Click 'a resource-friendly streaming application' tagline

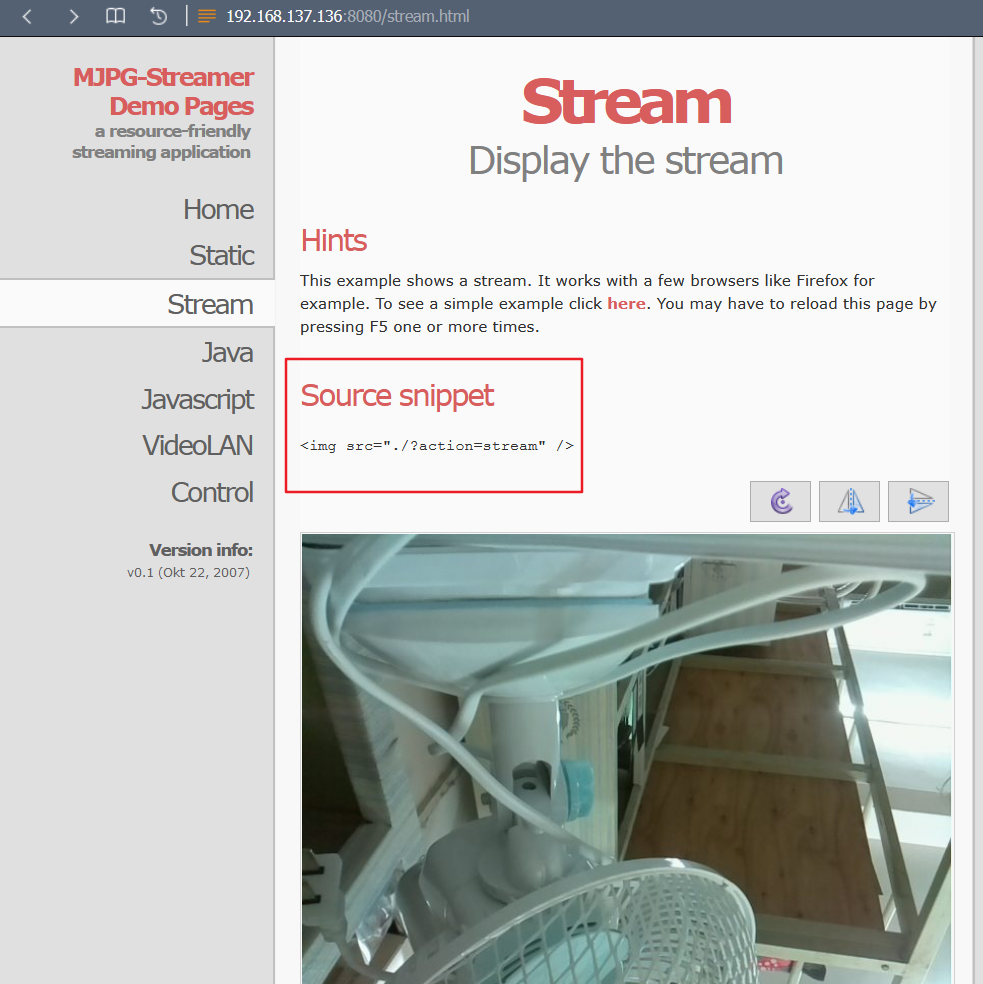click(161, 142)
